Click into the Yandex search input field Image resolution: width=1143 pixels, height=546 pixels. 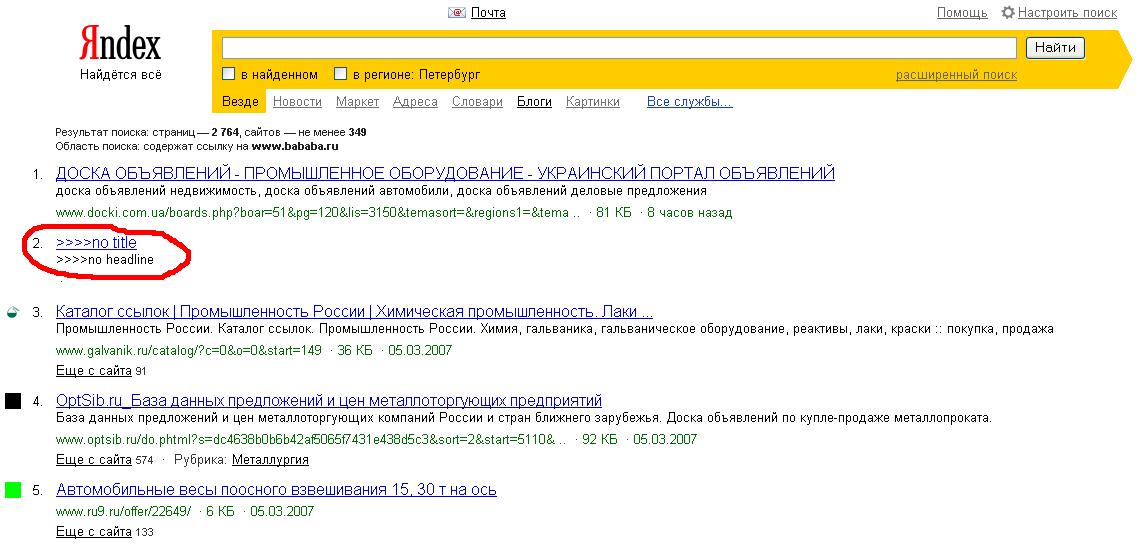pyautogui.click(x=618, y=48)
